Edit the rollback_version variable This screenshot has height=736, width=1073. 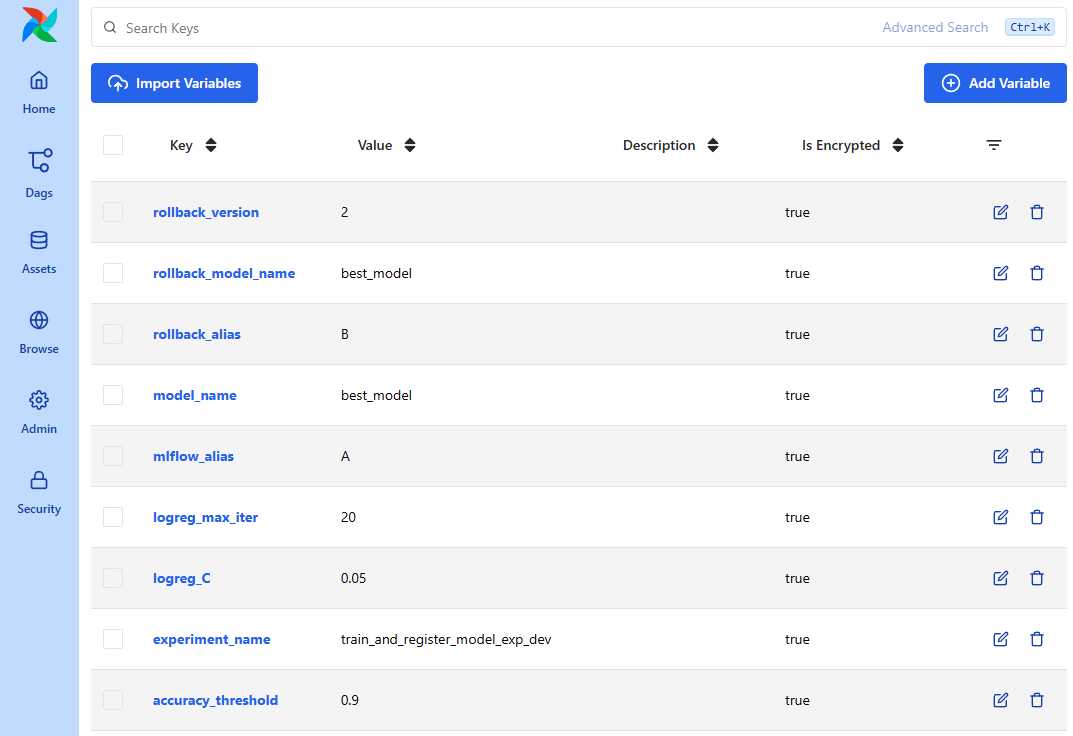click(1000, 212)
